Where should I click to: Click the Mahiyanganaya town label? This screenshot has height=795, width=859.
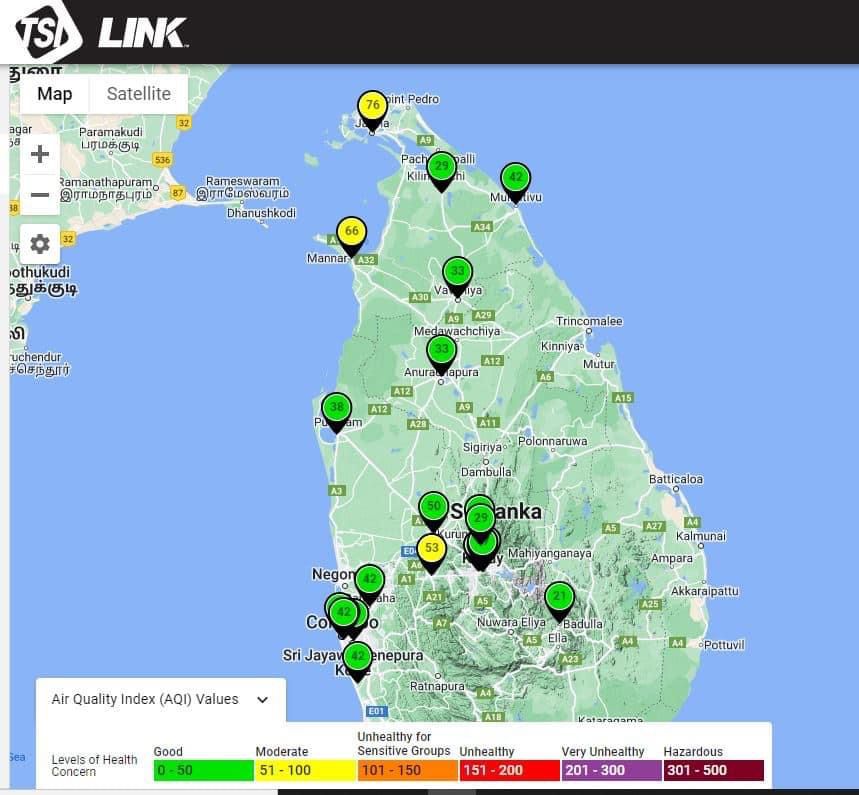point(549,553)
